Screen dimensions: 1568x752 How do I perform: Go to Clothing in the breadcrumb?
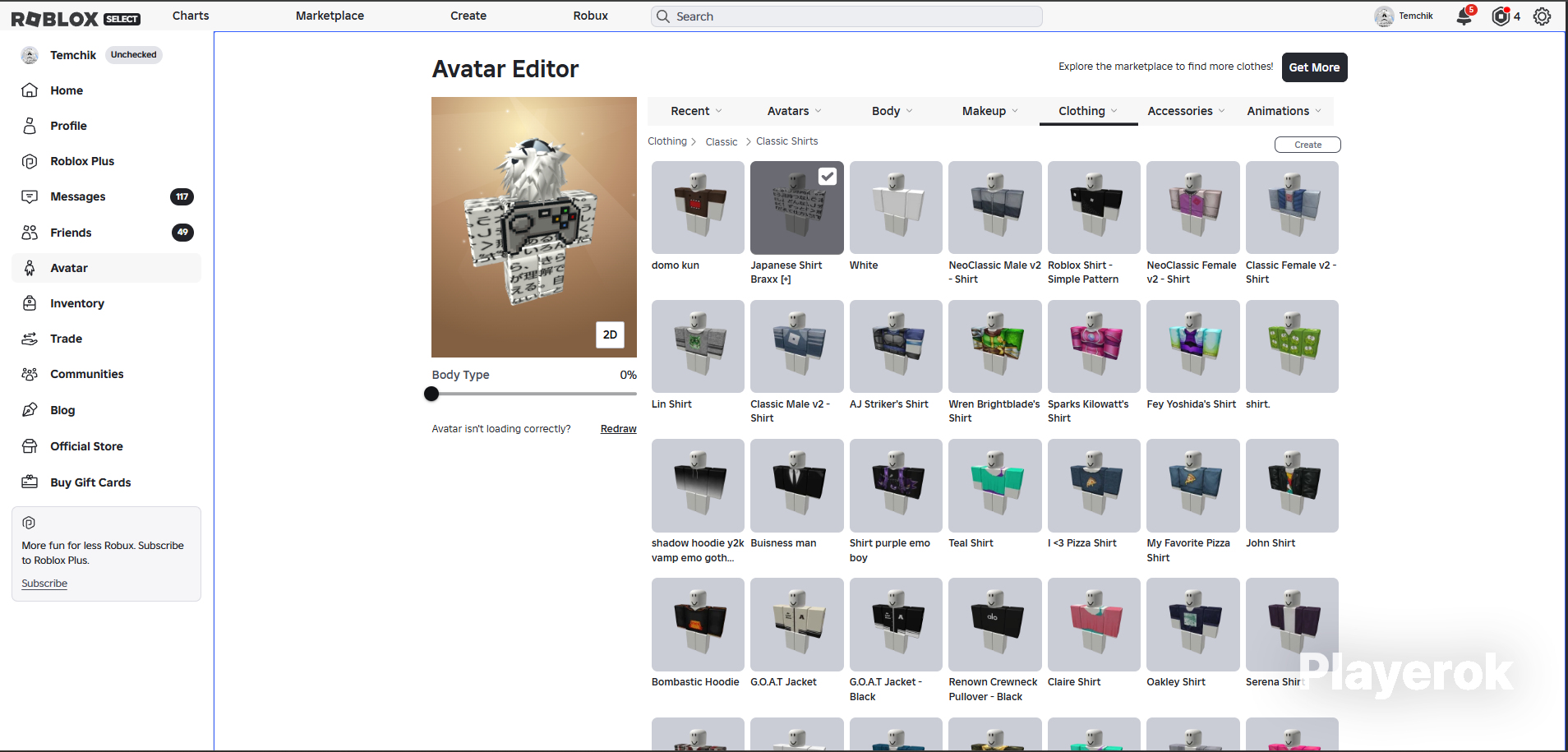click(x=667, y=141)
